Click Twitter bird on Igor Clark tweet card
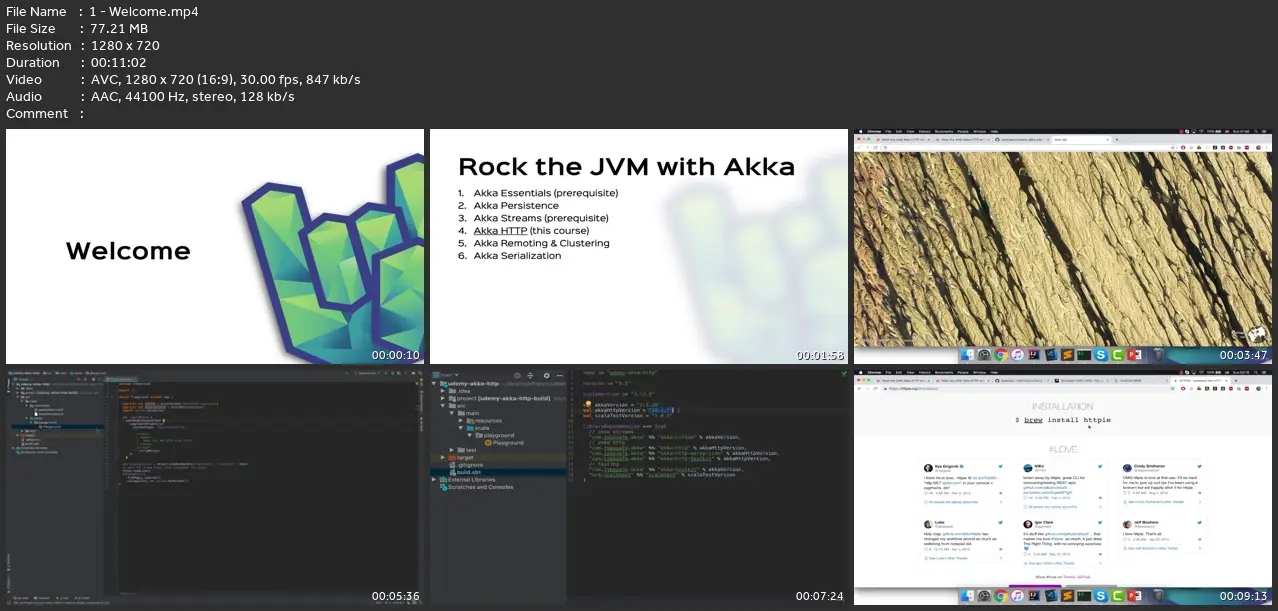This screenshot has height=611, width=1278. 1100,522
